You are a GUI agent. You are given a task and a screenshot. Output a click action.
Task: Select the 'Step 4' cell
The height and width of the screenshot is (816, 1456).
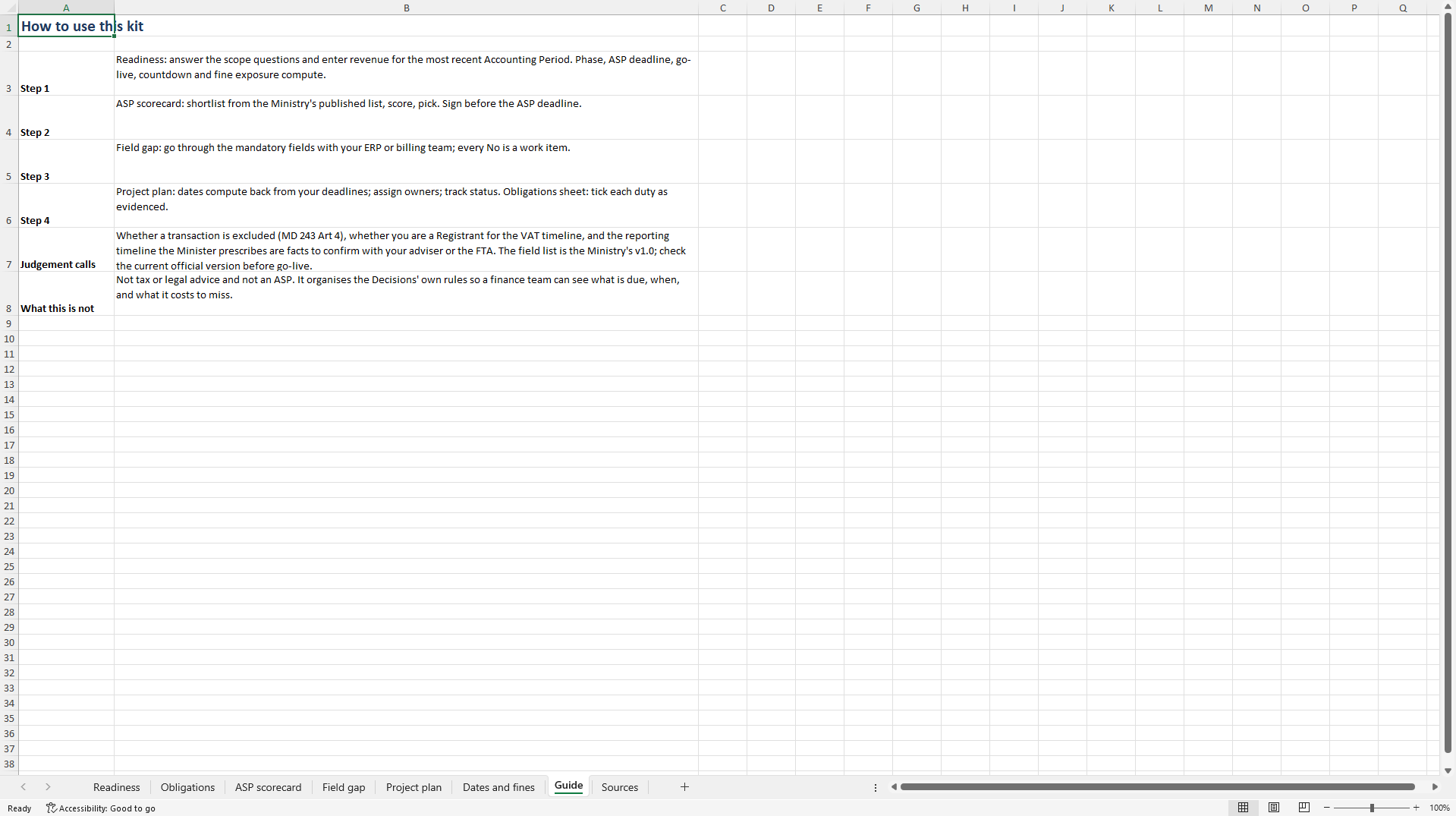66,206
